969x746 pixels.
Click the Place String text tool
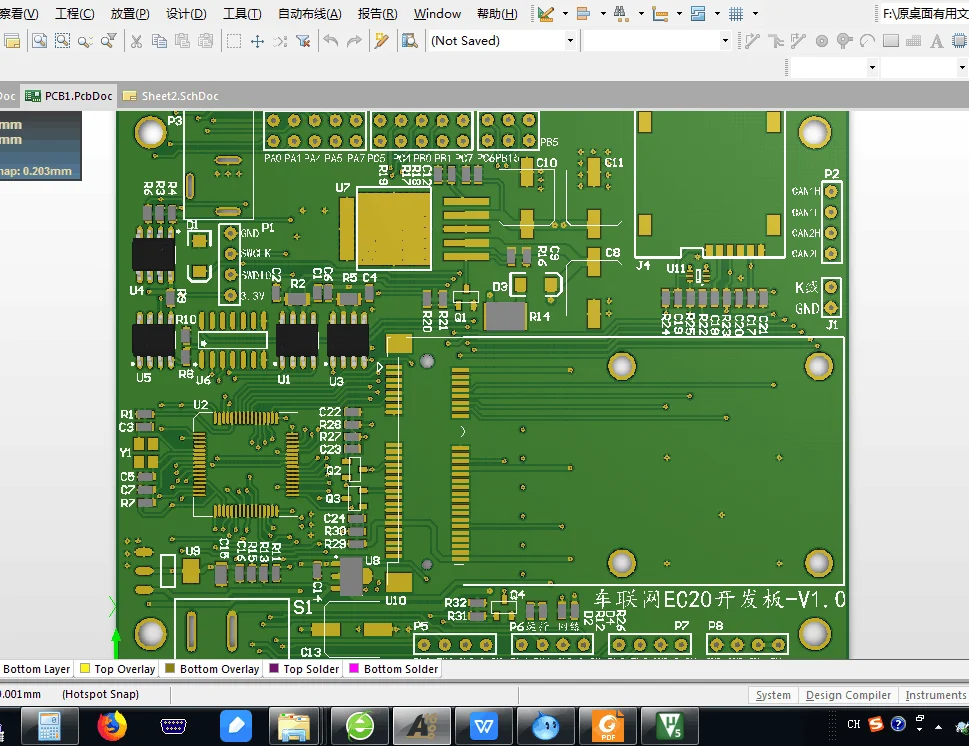coord(936,41)
